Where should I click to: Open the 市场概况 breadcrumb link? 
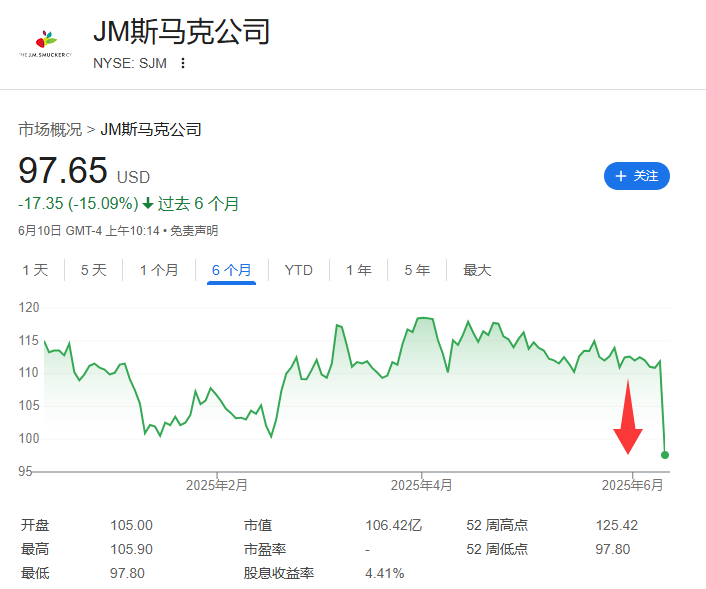[50, 130]
